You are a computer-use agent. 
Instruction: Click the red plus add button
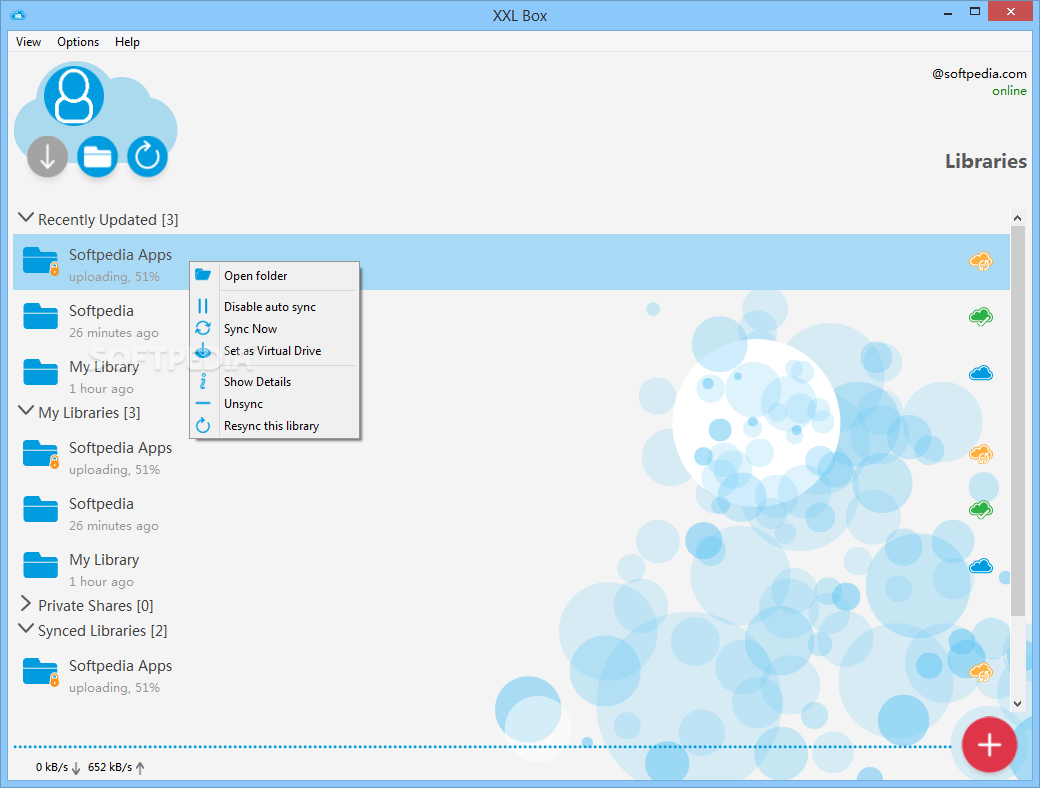tap(989, 745)
